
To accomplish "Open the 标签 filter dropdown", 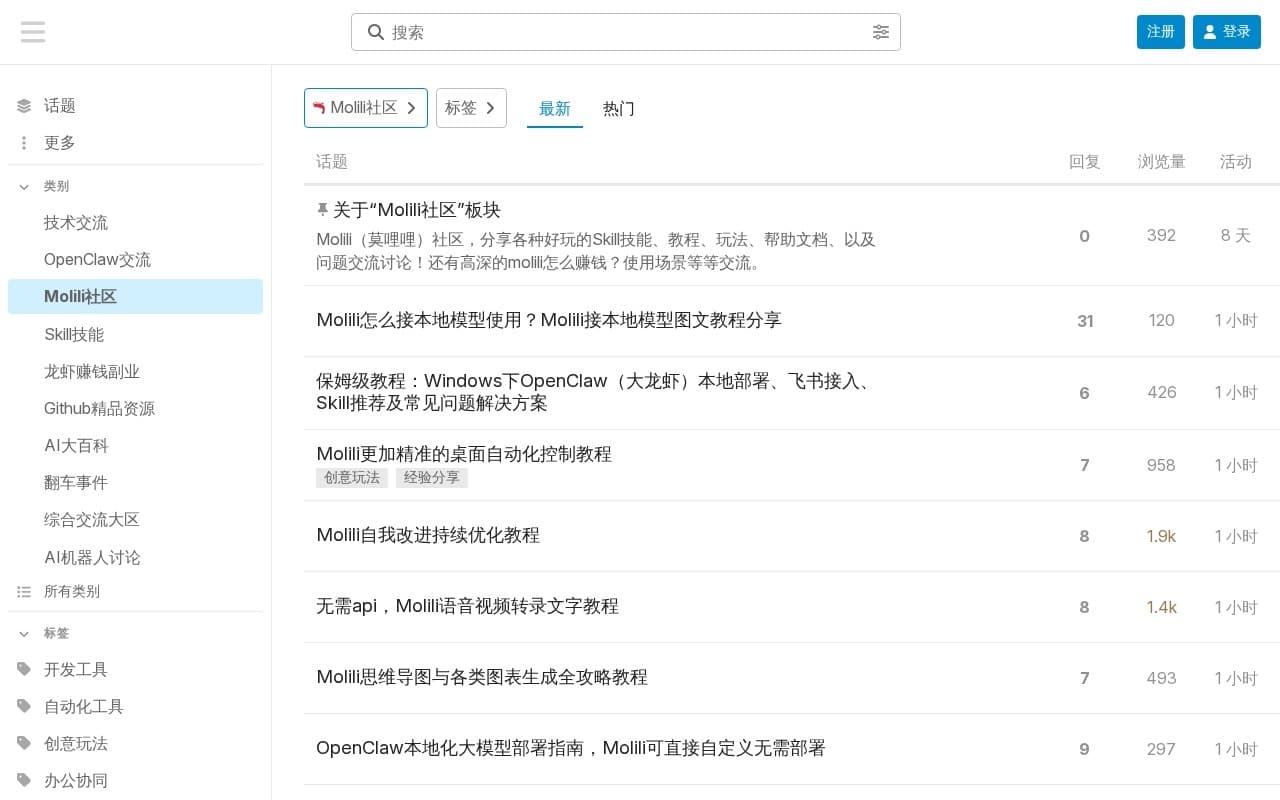I will [x=471, y=108].
